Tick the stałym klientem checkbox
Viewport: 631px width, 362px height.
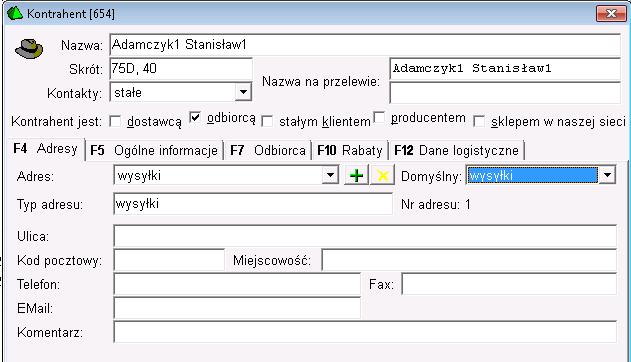(267, 121)
